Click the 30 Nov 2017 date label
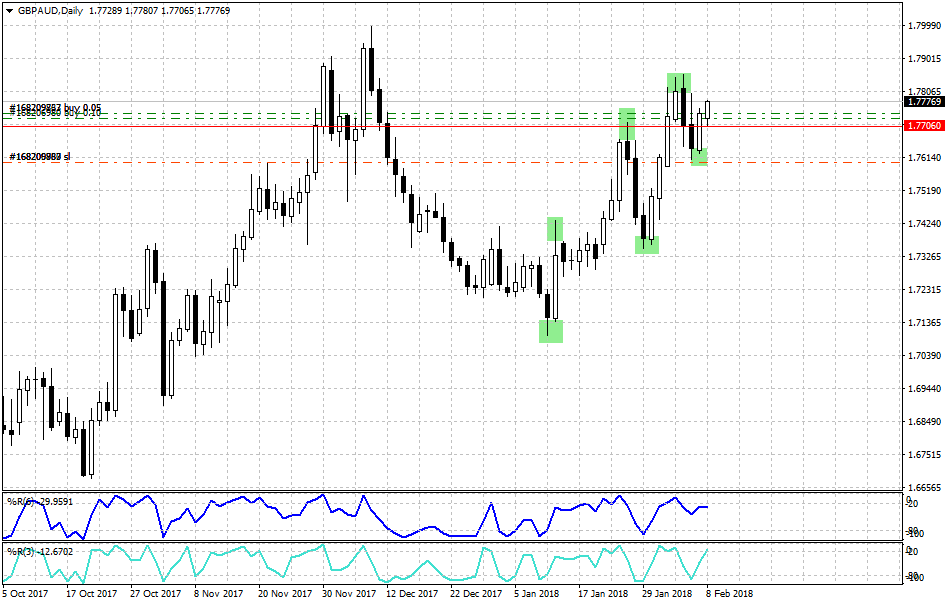The height and width of the screenshot is (605, 945). [x=349, y=594]
